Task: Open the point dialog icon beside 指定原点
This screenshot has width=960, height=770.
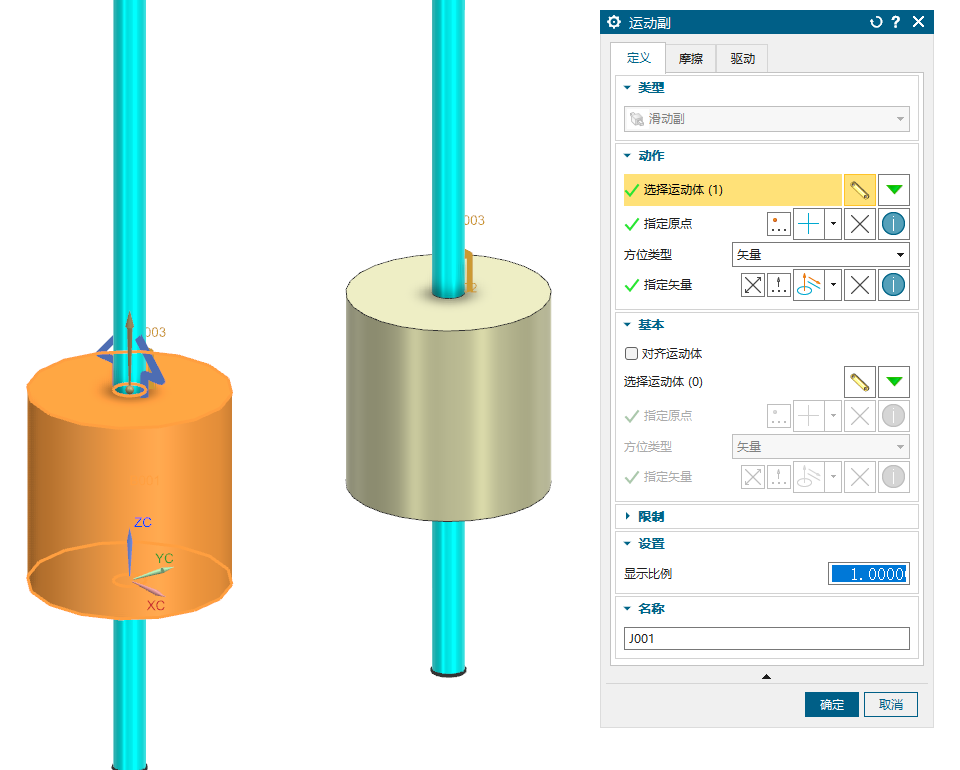Action: click(x=779, y=224)
